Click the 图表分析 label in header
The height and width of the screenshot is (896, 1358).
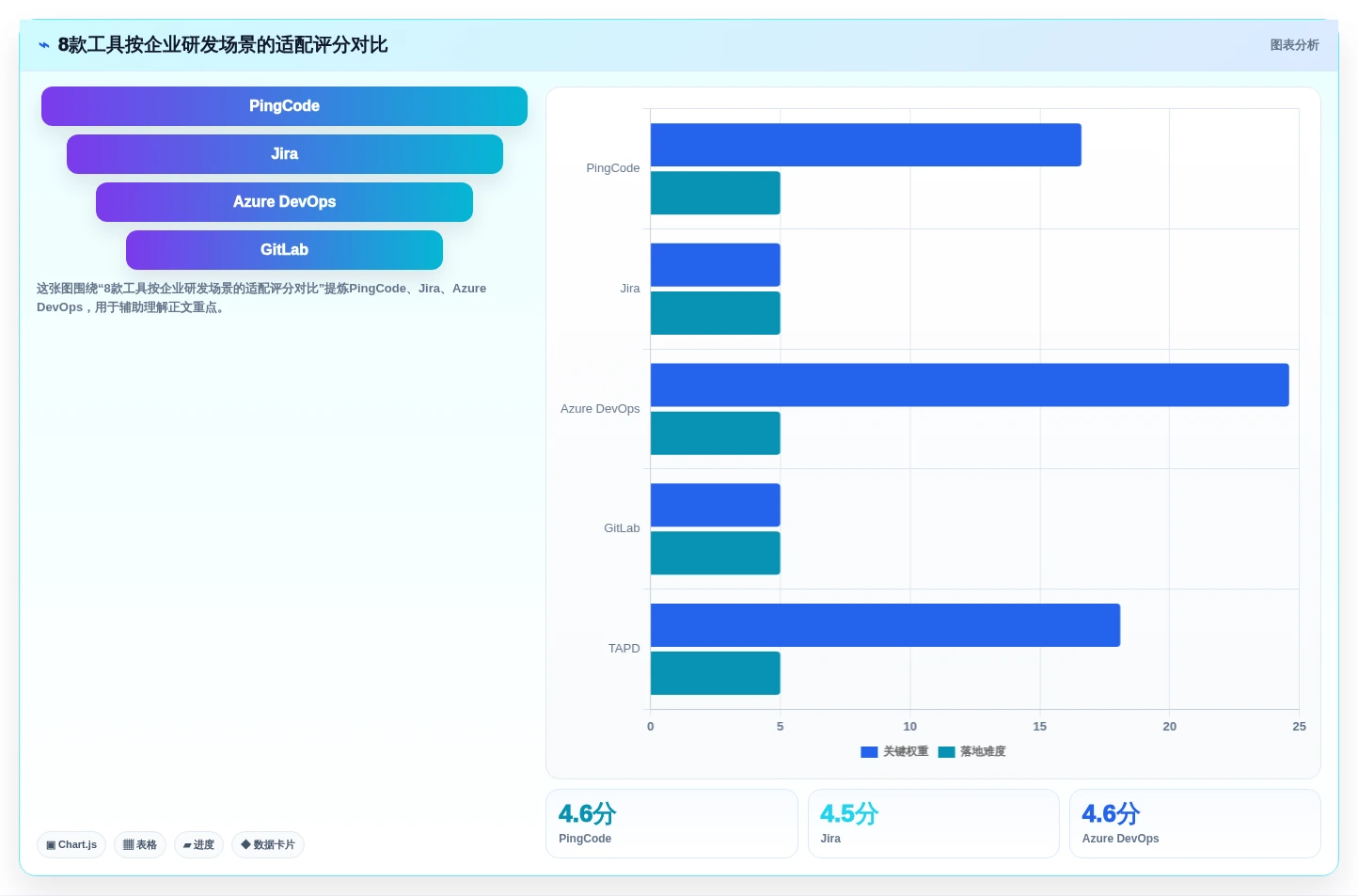[x=1294, y=45]
